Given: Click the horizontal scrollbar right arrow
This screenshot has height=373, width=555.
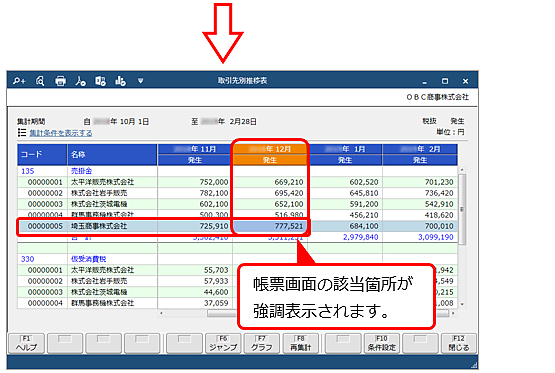Looking at the screenshot, I should pyautogui.click(x=453, y=313).
